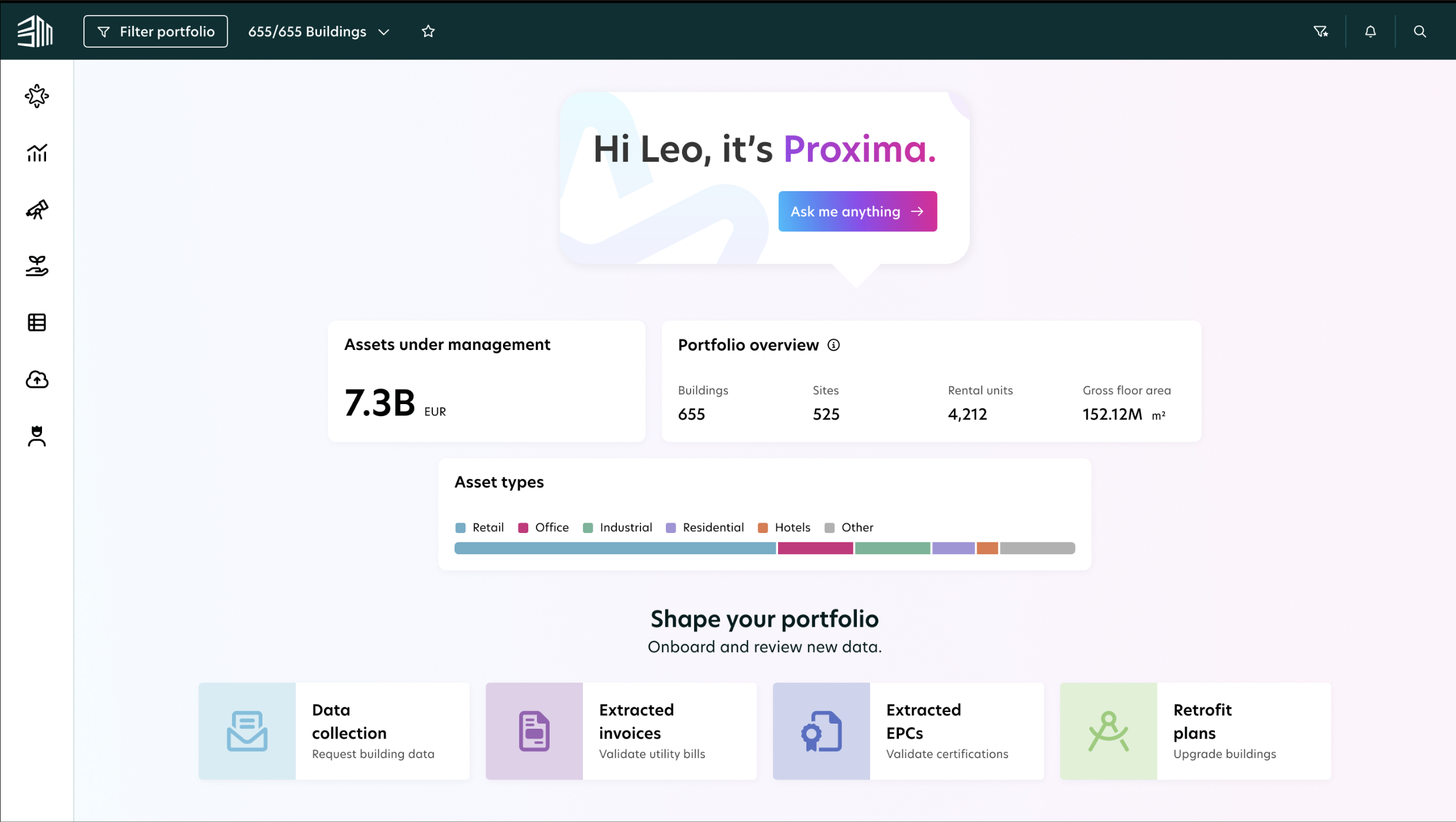The image size is (1456, 822).
Task: Open the analytics chart sidebar icon
Action: point(37,153)
